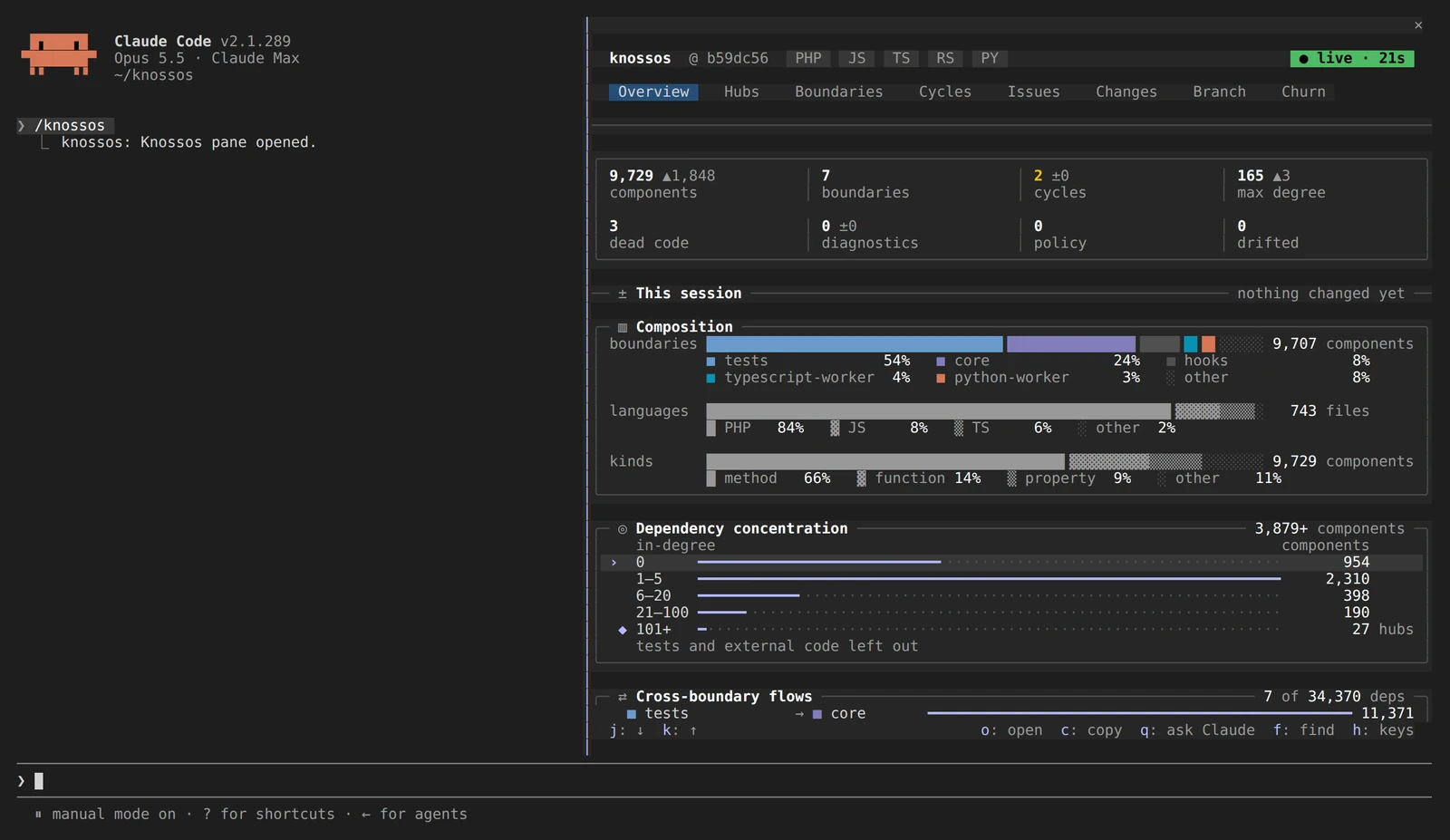The width and height of the screenshot is (1450, 840).
Task: Click the RS language tag
Action: pyautogui.click(x=945, y=58)
